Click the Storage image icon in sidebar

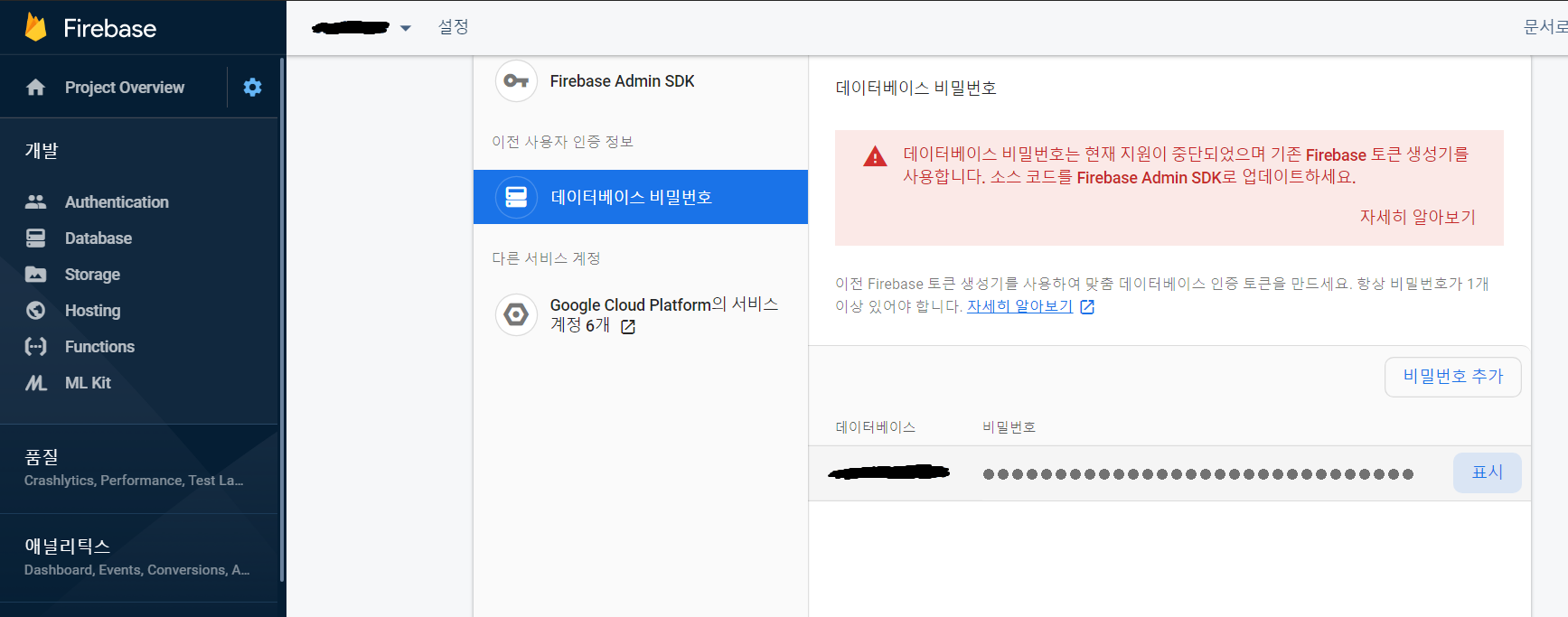[35, 274]
